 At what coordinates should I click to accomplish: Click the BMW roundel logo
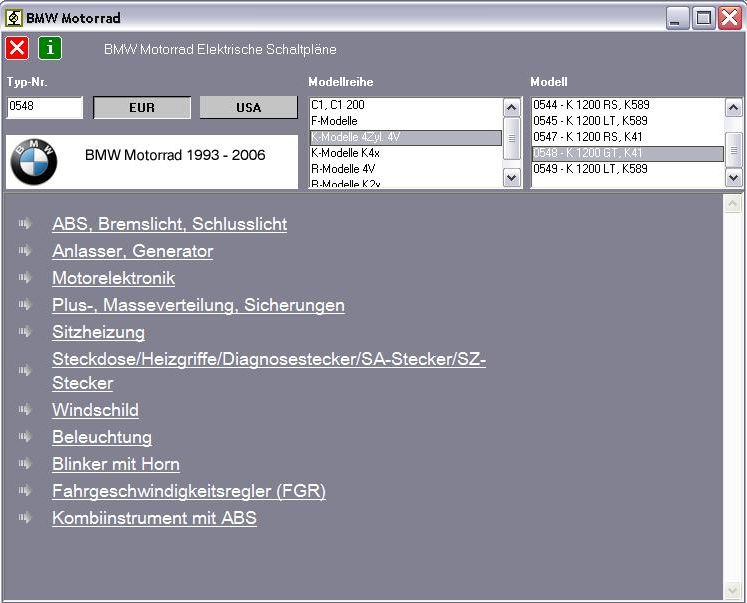click(x=34, y=162)
